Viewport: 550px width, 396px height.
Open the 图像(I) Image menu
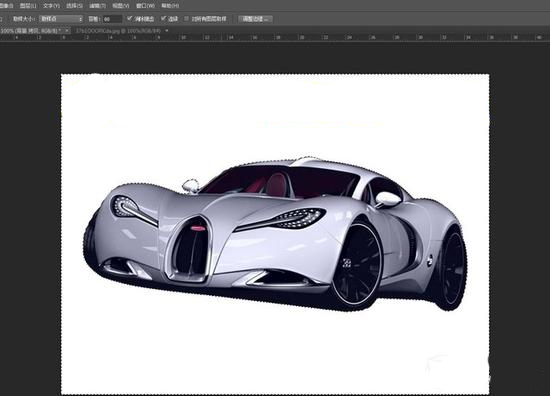click(x=6, y=6)
